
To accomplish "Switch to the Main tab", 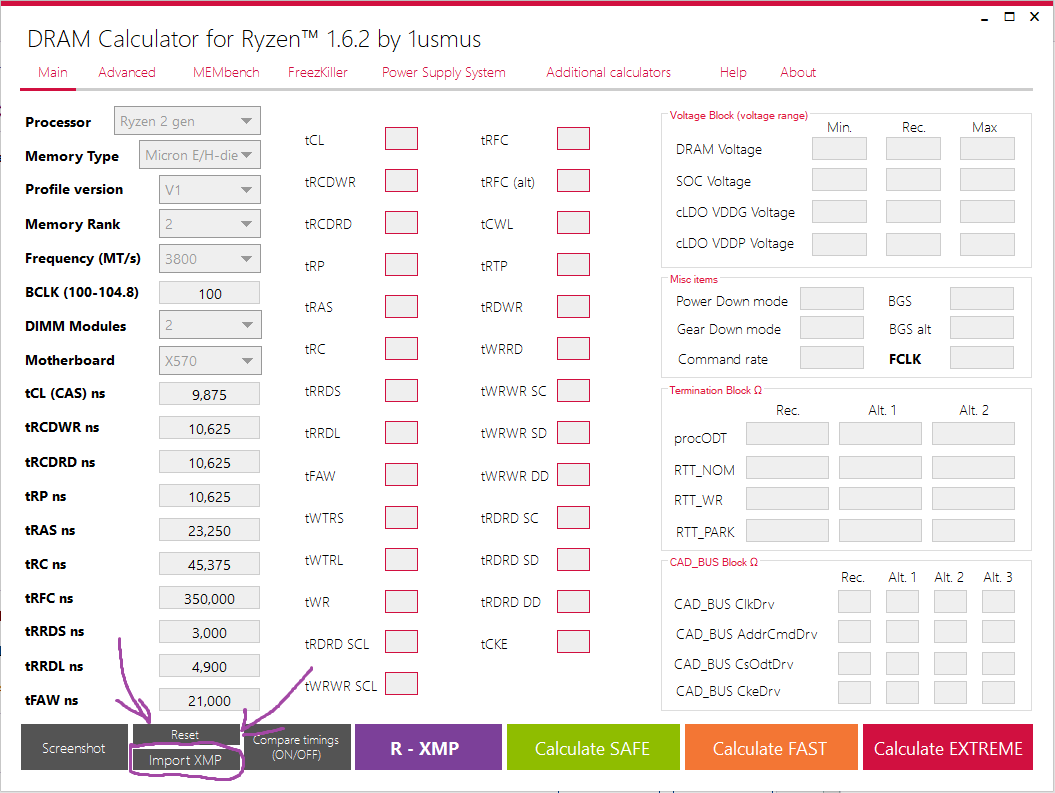I will point(52,73).
